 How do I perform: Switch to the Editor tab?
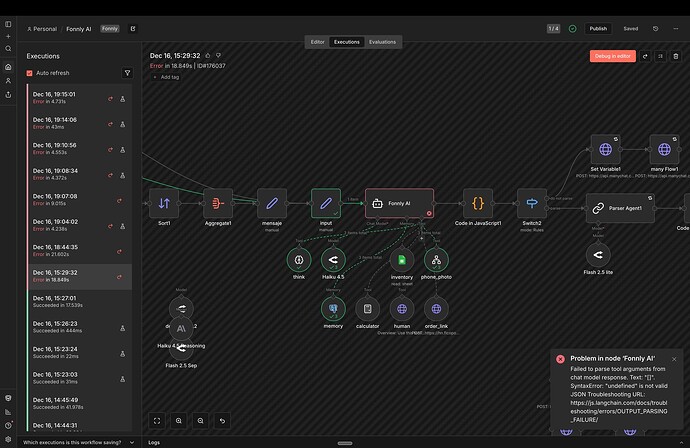coord(317,42)
